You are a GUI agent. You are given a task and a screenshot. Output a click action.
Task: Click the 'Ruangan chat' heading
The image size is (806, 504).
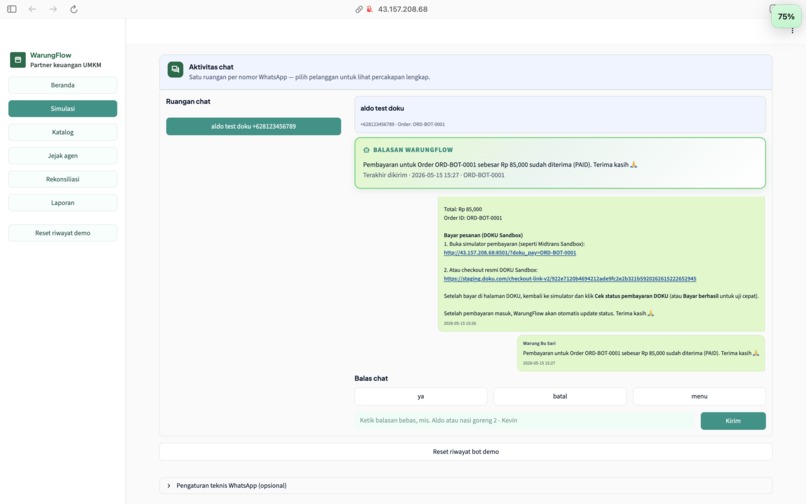tap(188, 101)
